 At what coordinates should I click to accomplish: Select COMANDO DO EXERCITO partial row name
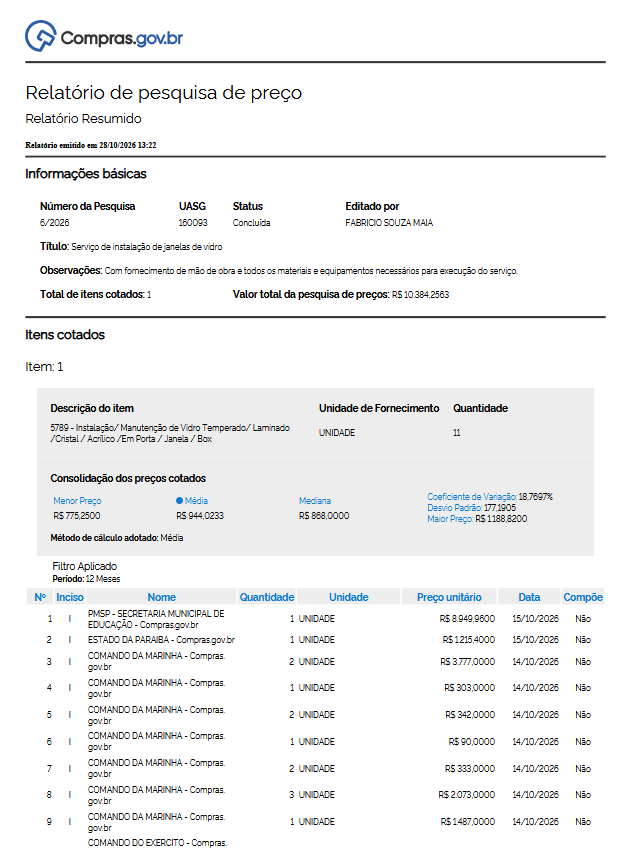point(158,843)
